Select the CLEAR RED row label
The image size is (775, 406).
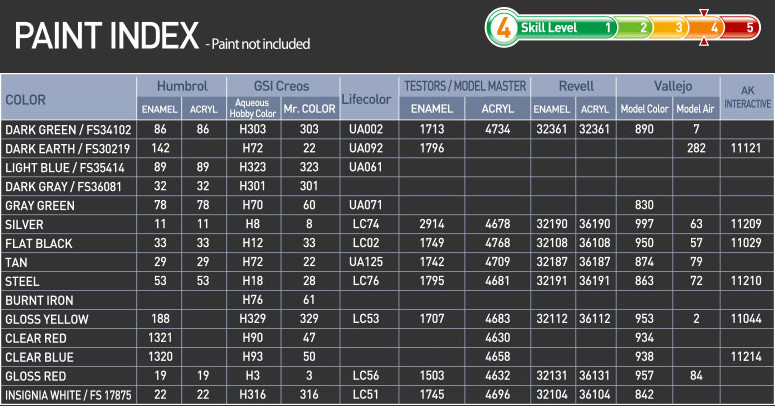pyautogui.click(x=36, y=338)
